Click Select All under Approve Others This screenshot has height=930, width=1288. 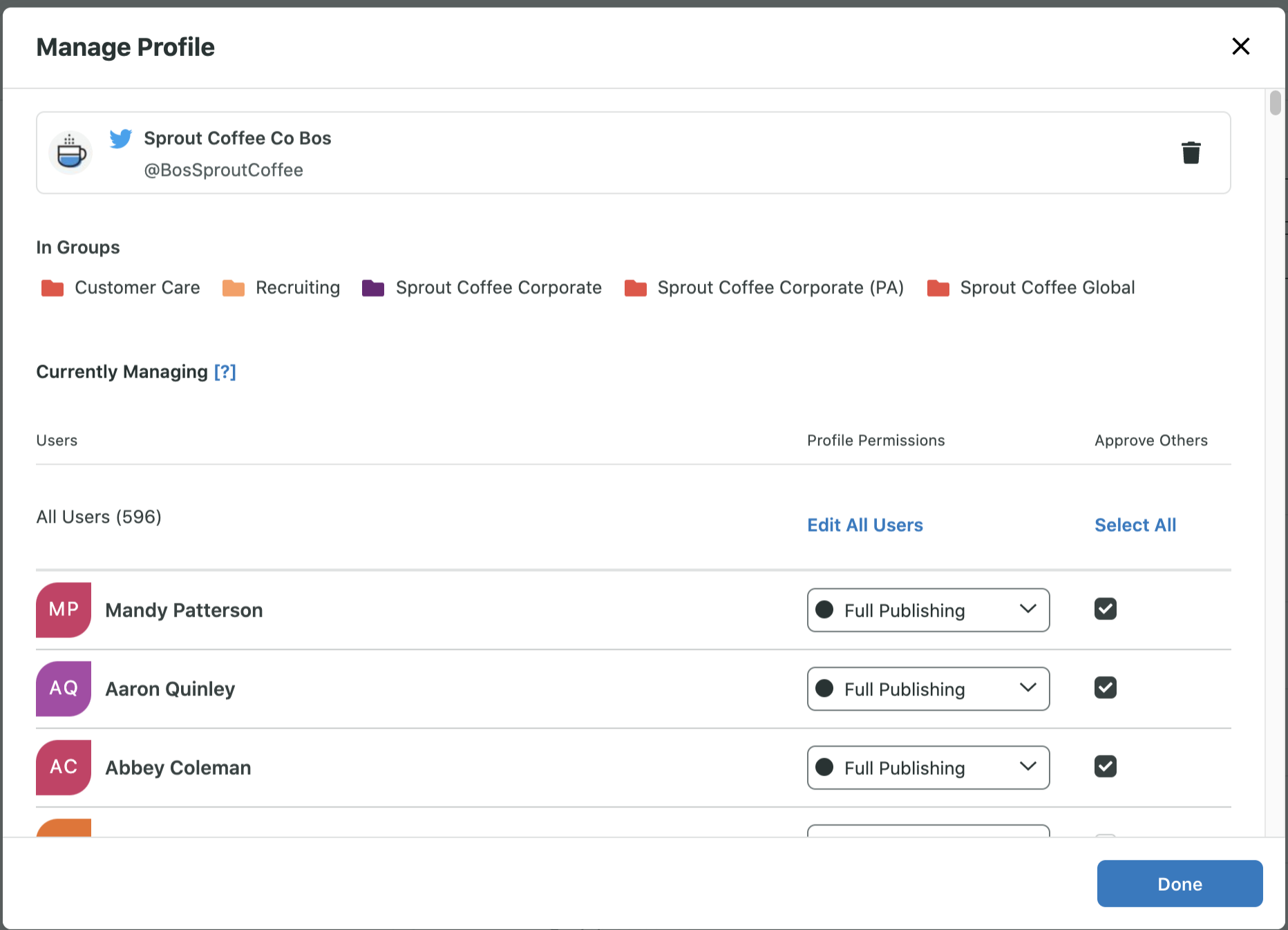click(x=1135, y=525)
